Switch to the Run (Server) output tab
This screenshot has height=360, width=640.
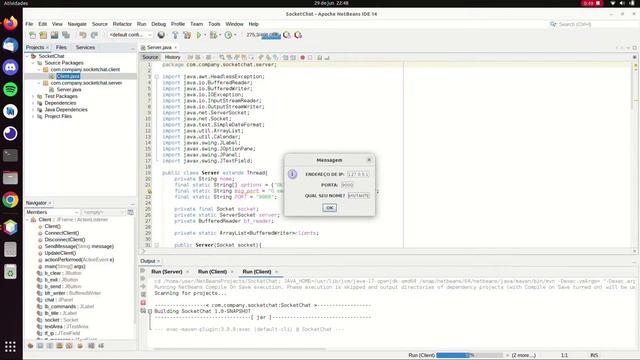tap(167, 271)
